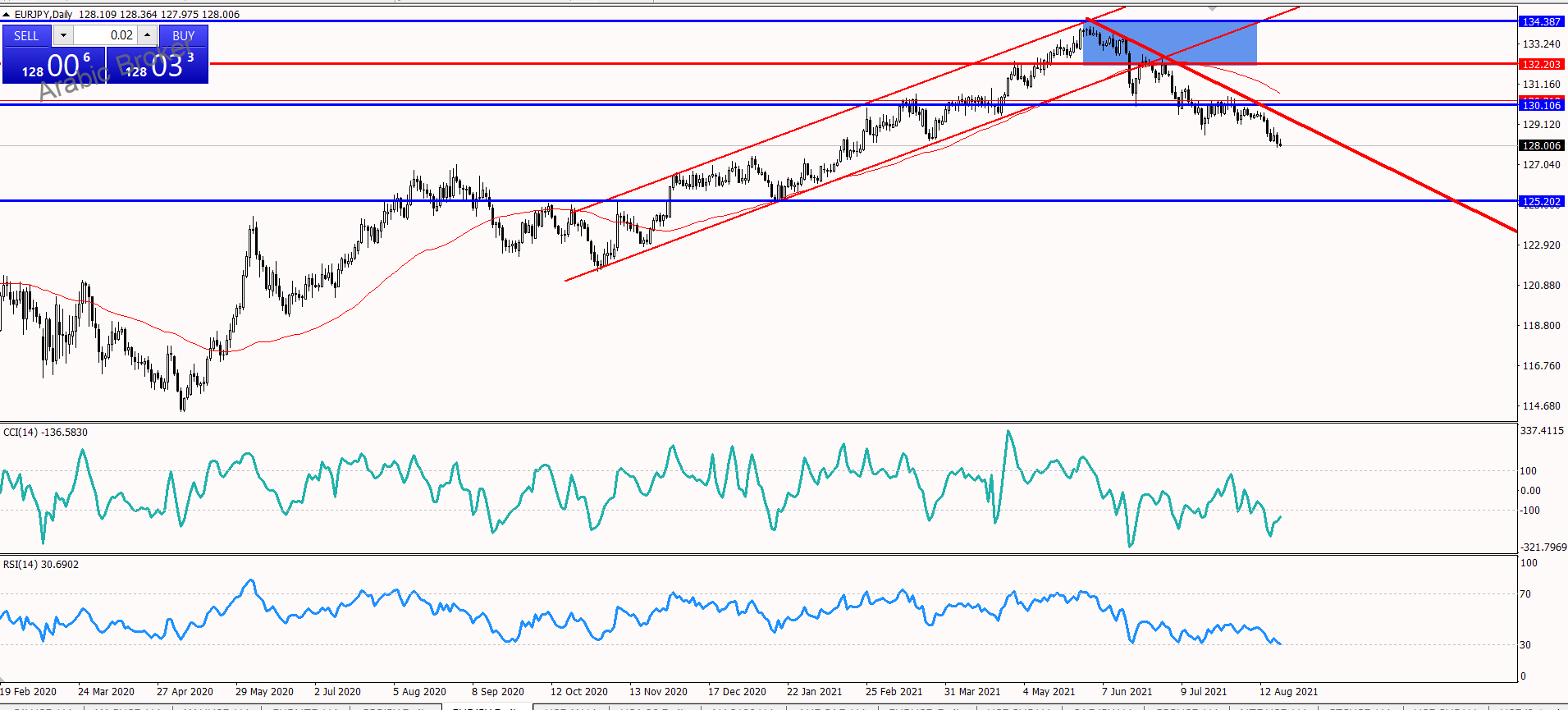Click the 12 Aug 2021 date label

pyautogui.click(x=1288, y=691)
